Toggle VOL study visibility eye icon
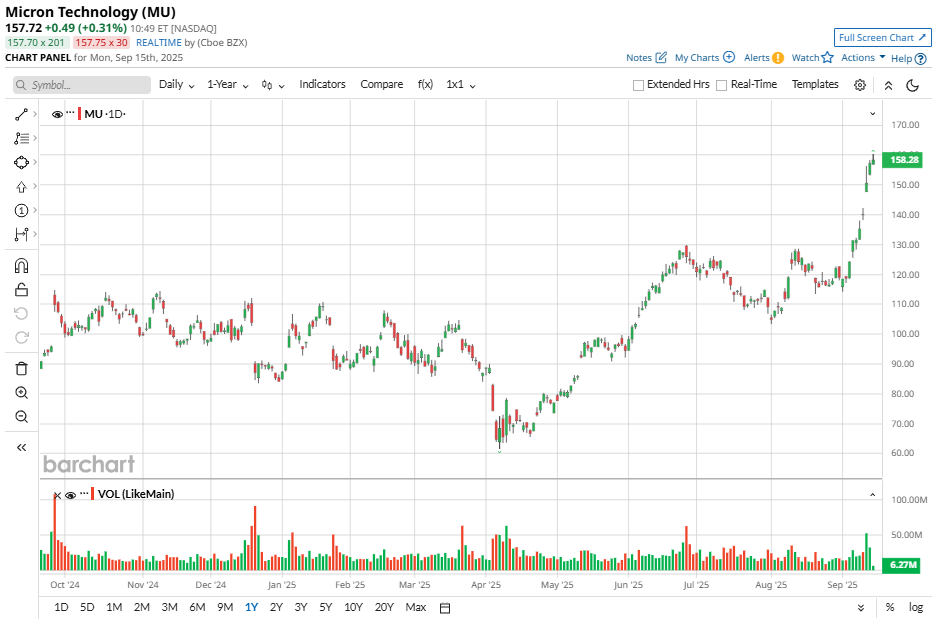Image resolution: width=936 pixels, height=622 pixels. coord(70,495)
